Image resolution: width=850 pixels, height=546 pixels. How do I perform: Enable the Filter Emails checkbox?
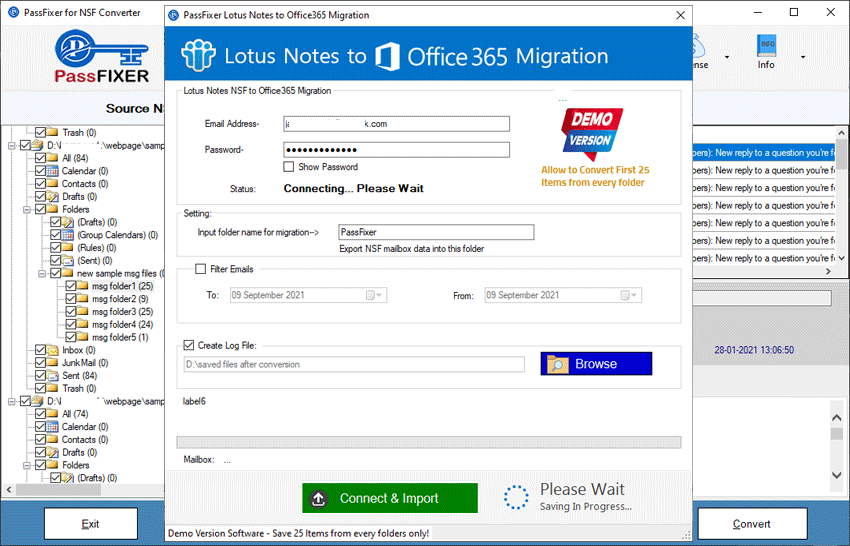click(201, 269)
